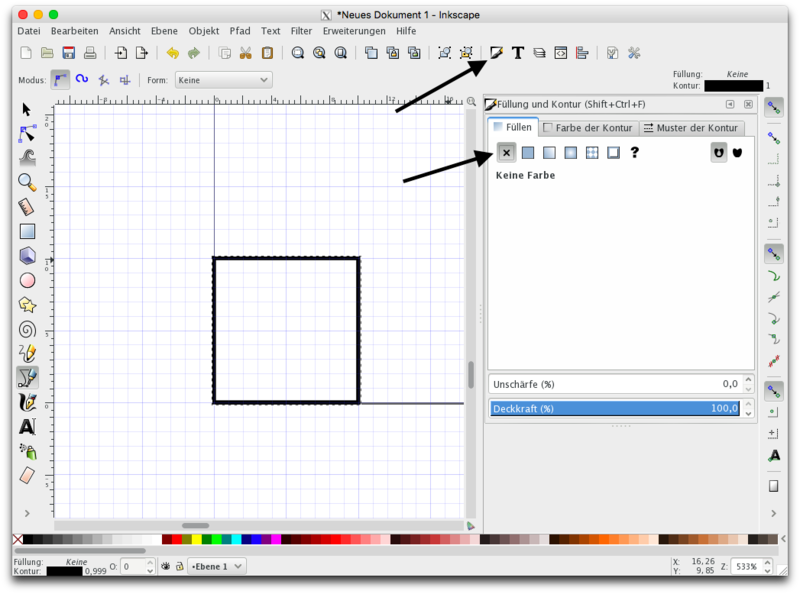Click the canvas horizontal scrollbar
This screenshot has height=594, width=800.
pyautogui.click(x=195, y=524)
